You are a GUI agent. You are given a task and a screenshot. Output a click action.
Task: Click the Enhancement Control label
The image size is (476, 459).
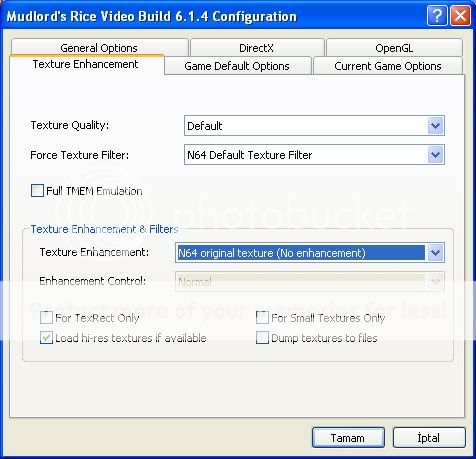coord(93,281)
